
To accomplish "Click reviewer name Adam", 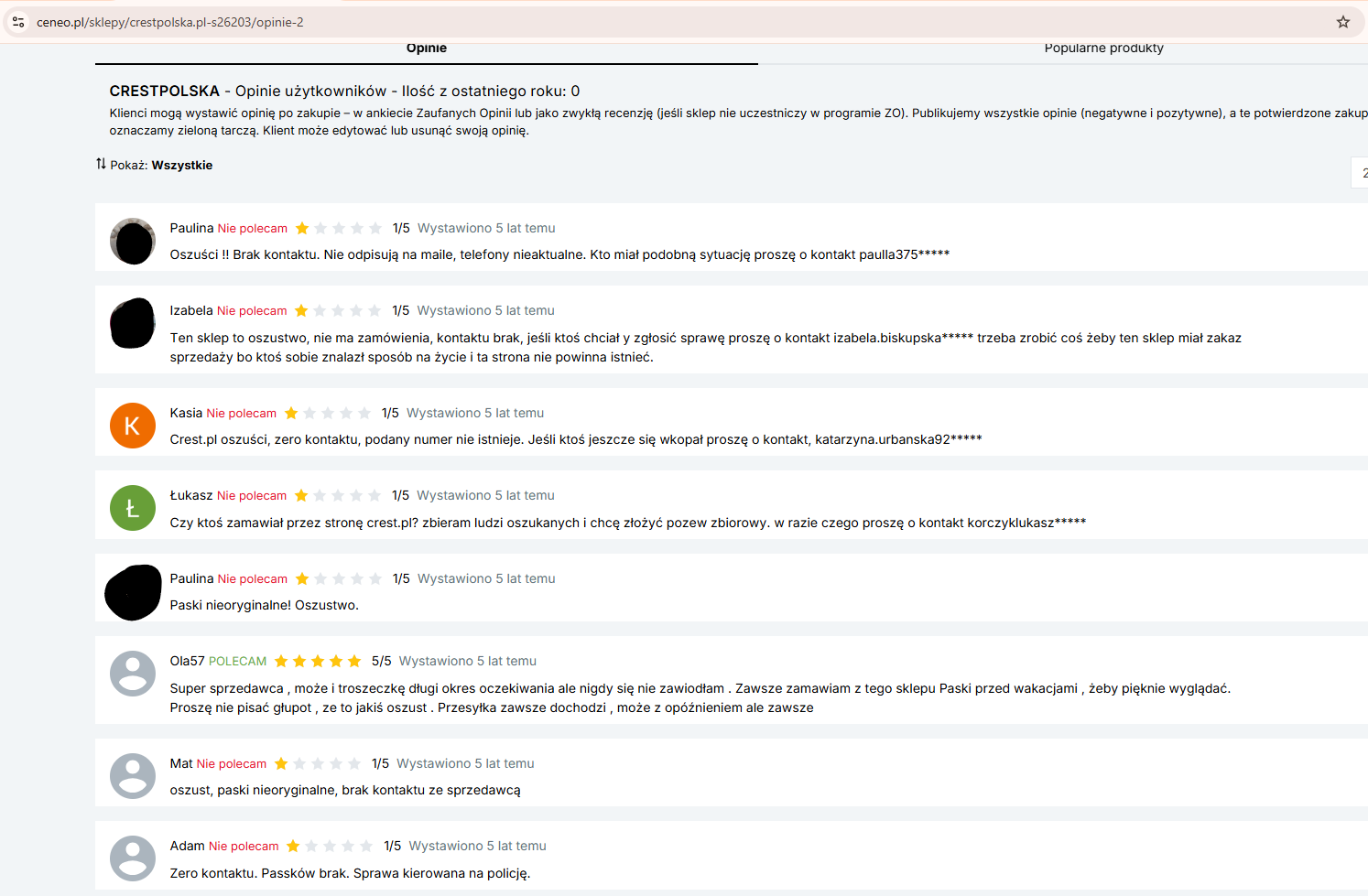I will tap(188, 847).
